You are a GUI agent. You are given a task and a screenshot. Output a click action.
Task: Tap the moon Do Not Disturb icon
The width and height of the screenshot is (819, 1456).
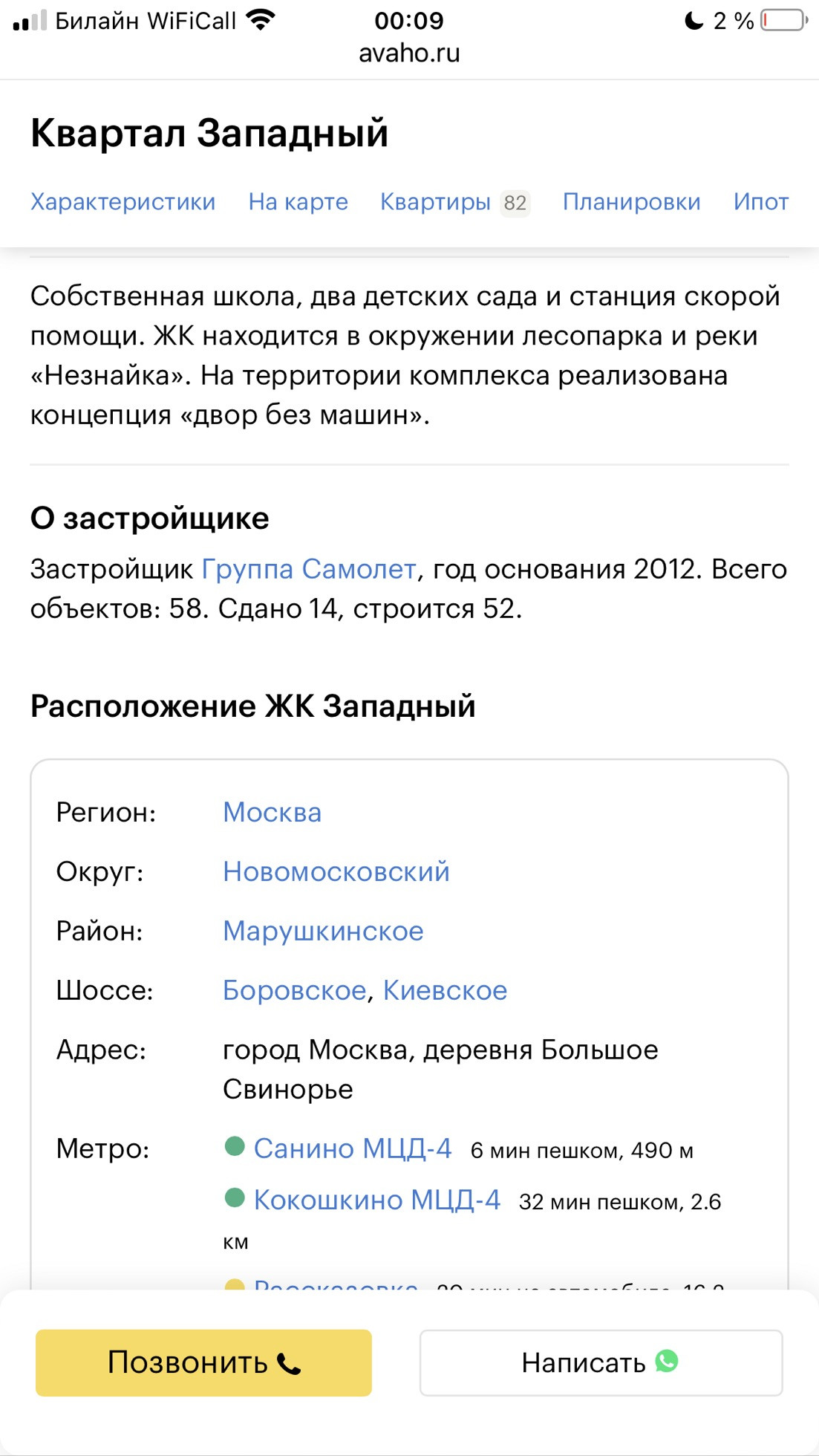[x=694, y=20]
